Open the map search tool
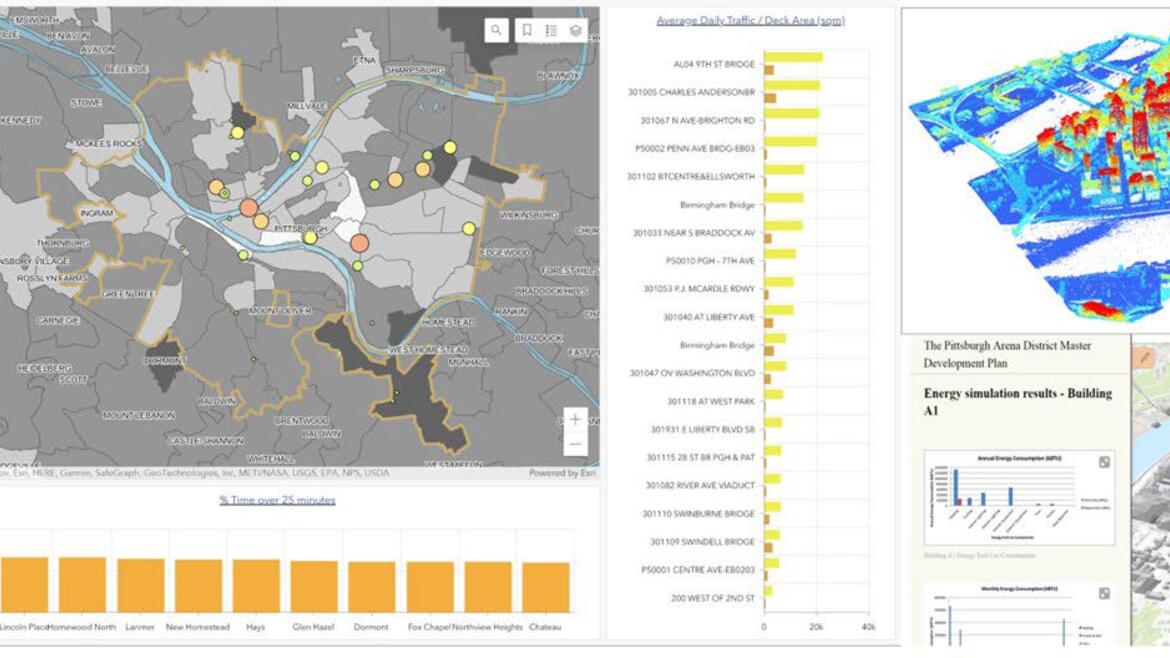This screenshot has width=1170, height=658. pos(496,28)
